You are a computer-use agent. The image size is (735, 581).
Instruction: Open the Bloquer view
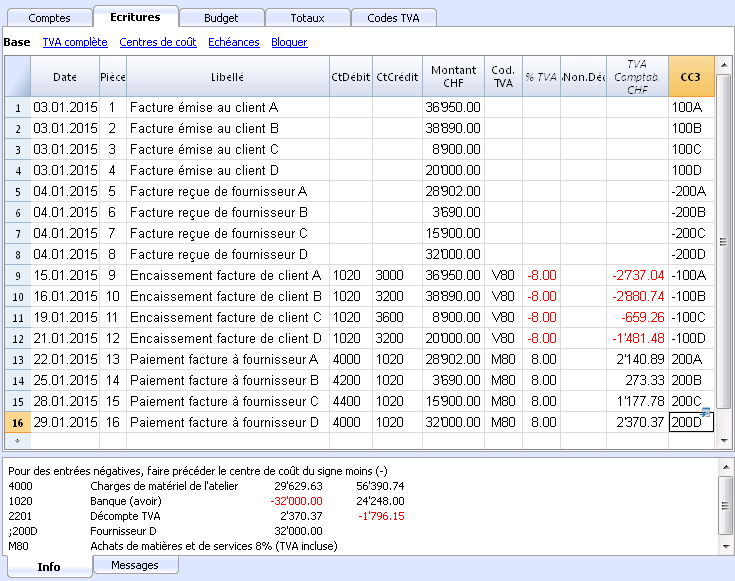click(x=289, y=42)
